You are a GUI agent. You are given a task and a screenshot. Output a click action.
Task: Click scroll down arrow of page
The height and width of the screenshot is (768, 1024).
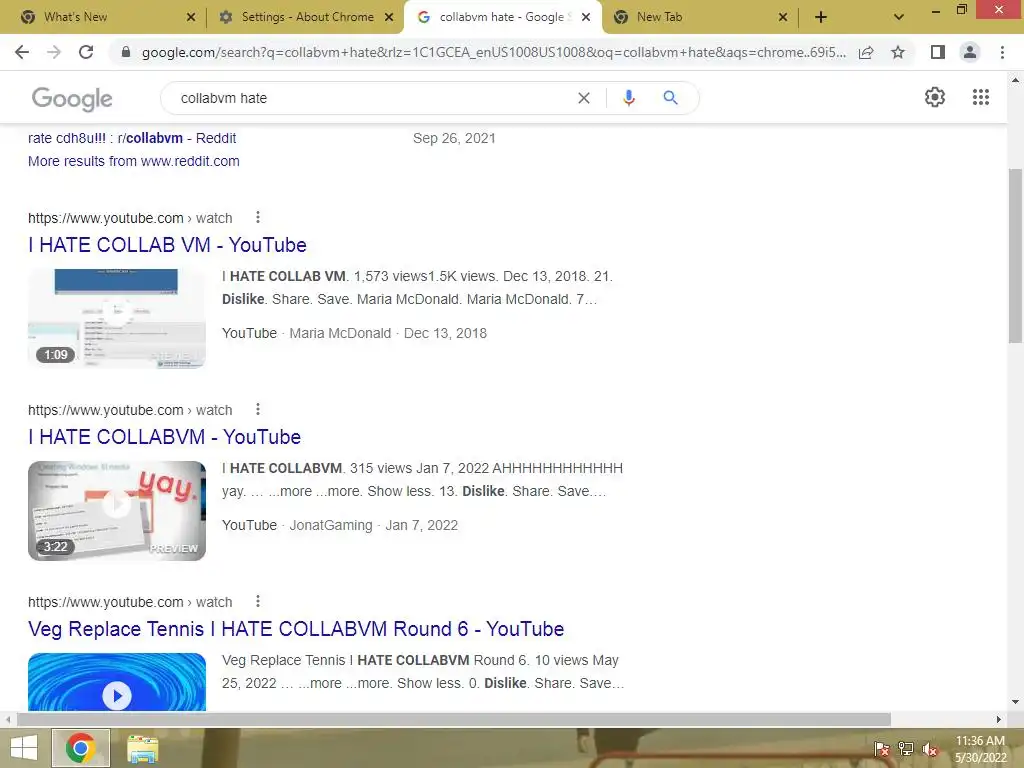1015,702
